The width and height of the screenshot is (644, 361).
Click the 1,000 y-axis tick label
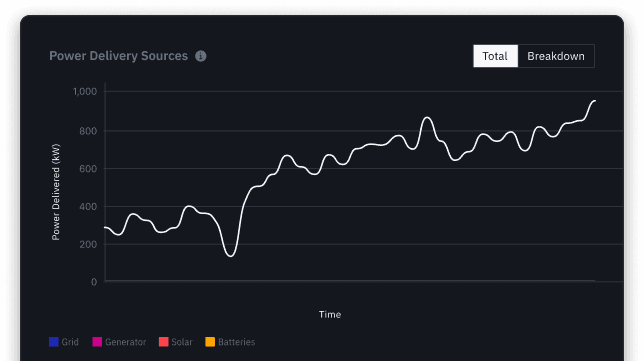pos(85,91)
